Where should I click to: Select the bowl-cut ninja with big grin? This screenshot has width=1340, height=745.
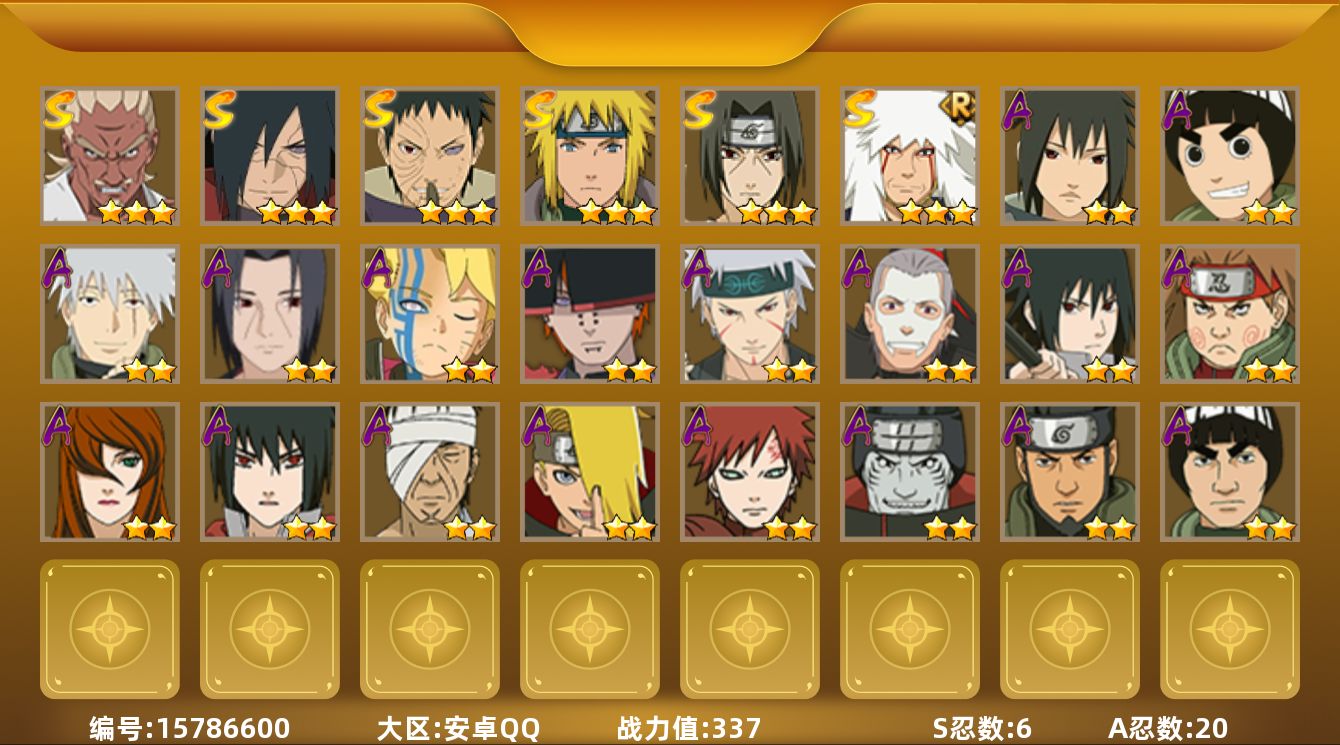pos(1229,155)
